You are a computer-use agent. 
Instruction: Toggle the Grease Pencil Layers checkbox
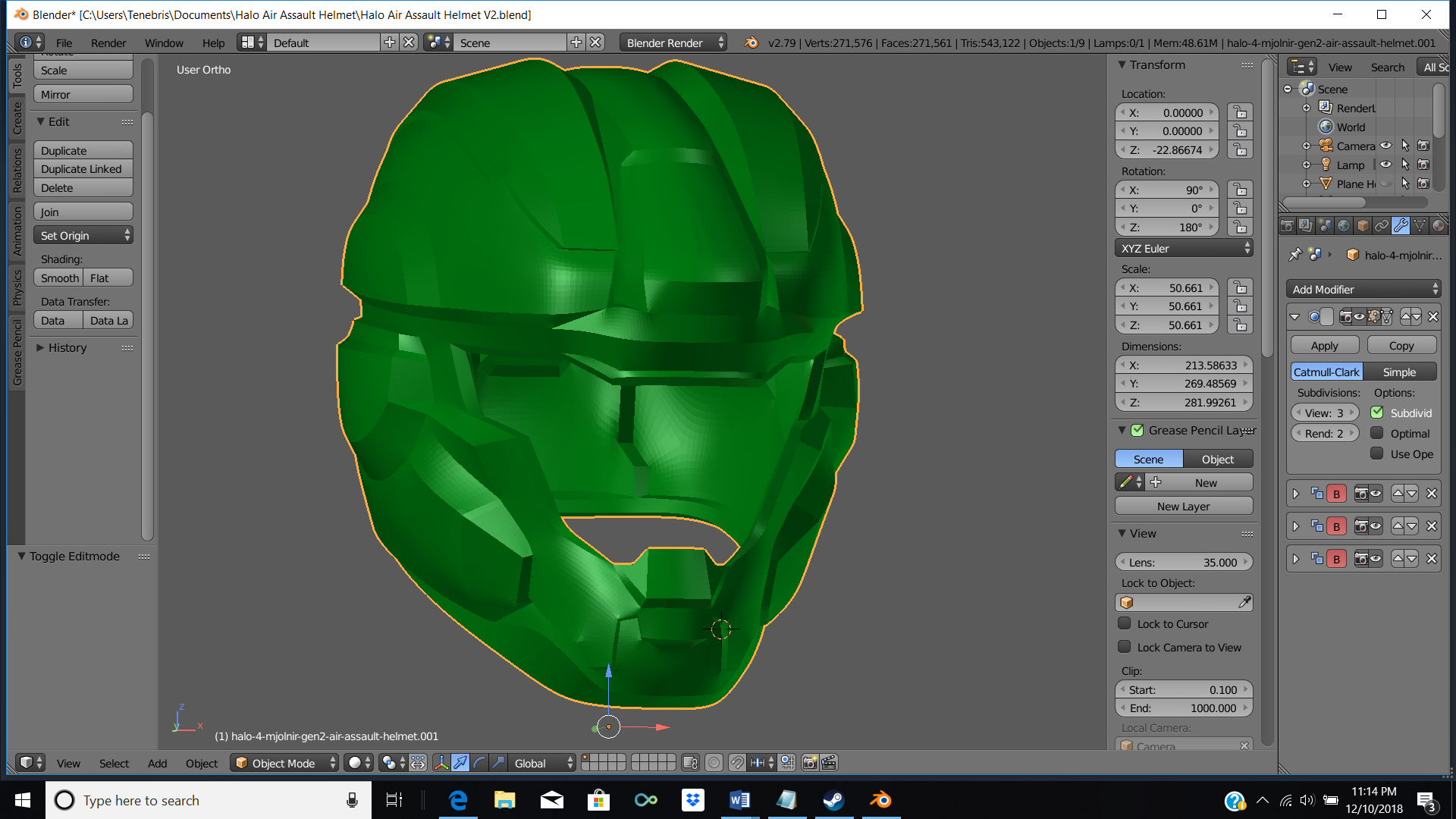(1137, 430)
